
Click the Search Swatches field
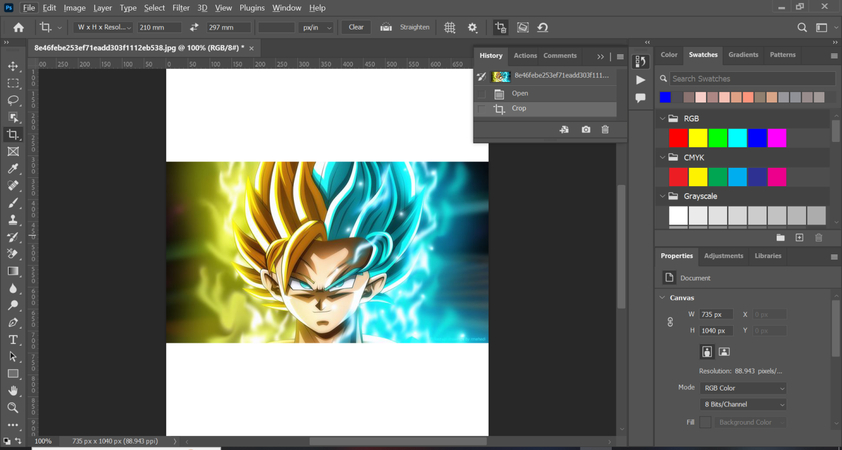(752, 78)
